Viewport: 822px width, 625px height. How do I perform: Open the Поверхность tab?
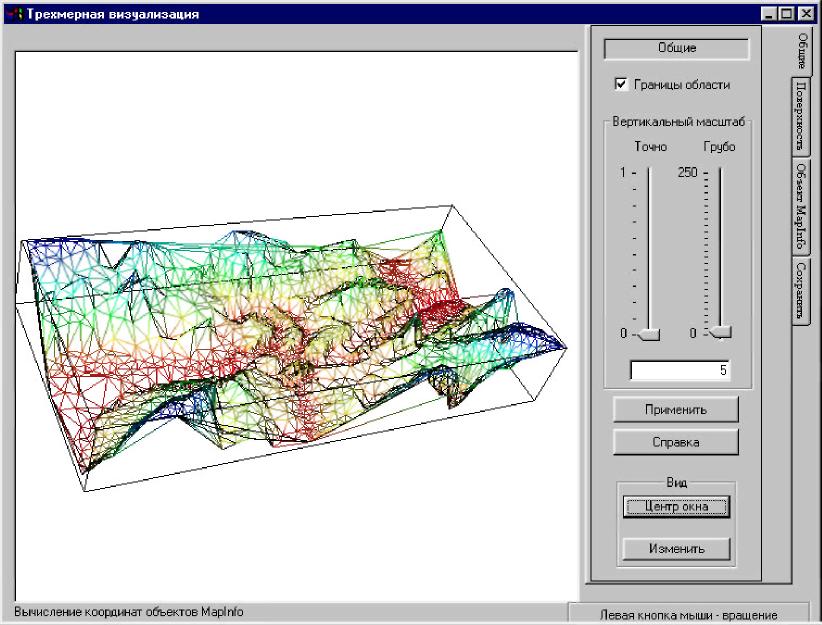pos(802,115)
